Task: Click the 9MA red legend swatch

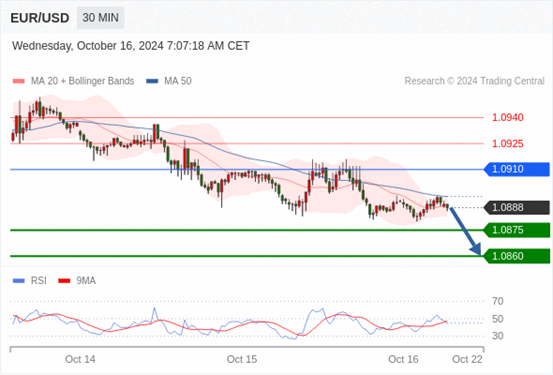Action: pos(64,281)
